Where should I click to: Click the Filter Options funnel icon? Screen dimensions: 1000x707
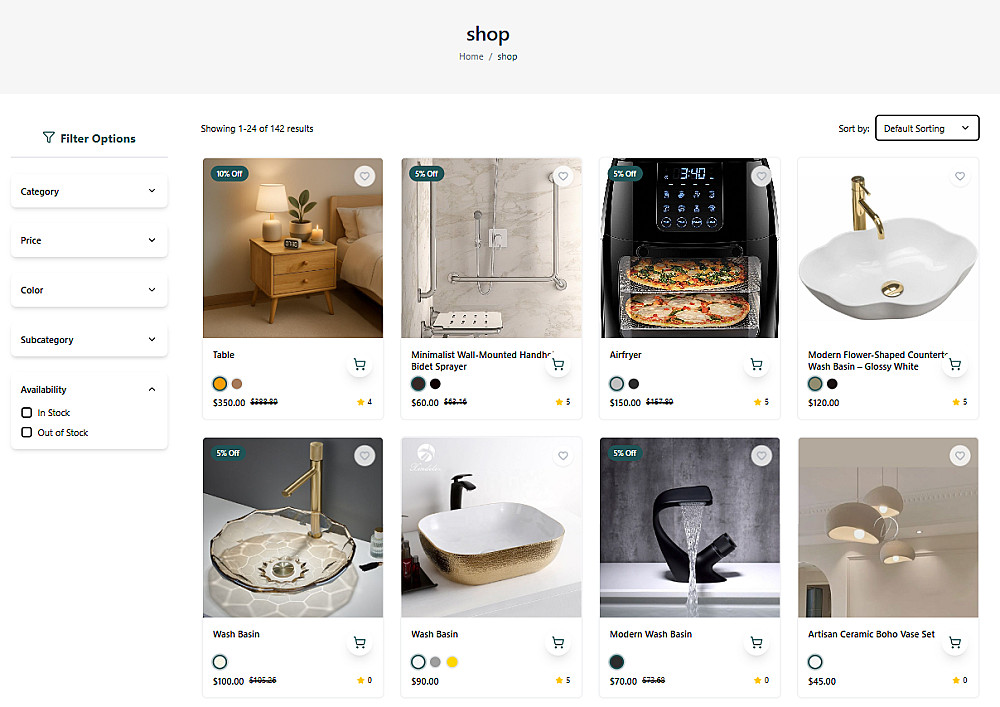pyautogui.click(x=49, y=138)
